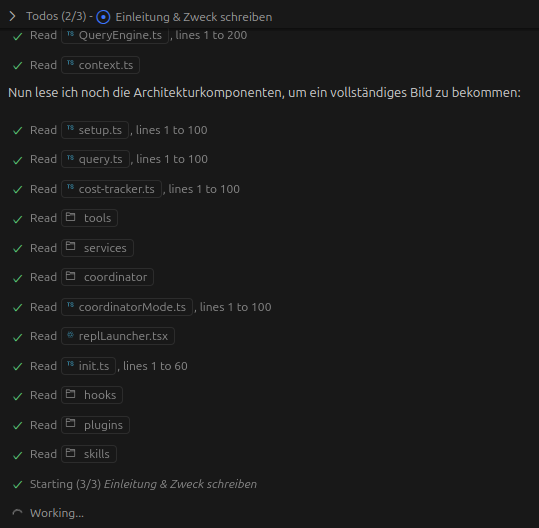This screenshot has height=528, width=539.
Task: Click the folder icon next to coordinator
Action: (x=70, y=275)
